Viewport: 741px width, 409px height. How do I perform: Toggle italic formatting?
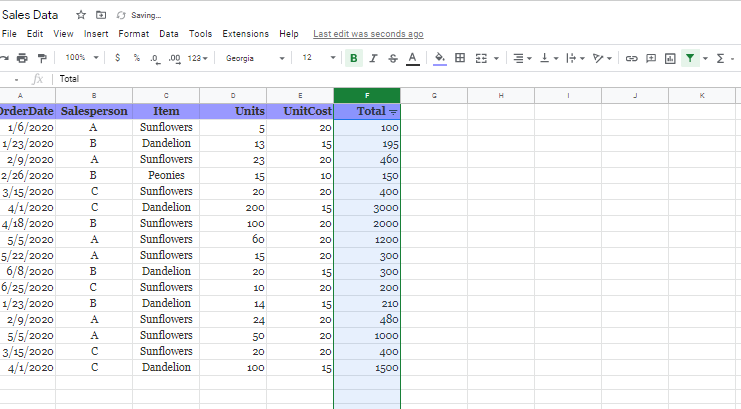pyautogui.click(x=373, y=58)
